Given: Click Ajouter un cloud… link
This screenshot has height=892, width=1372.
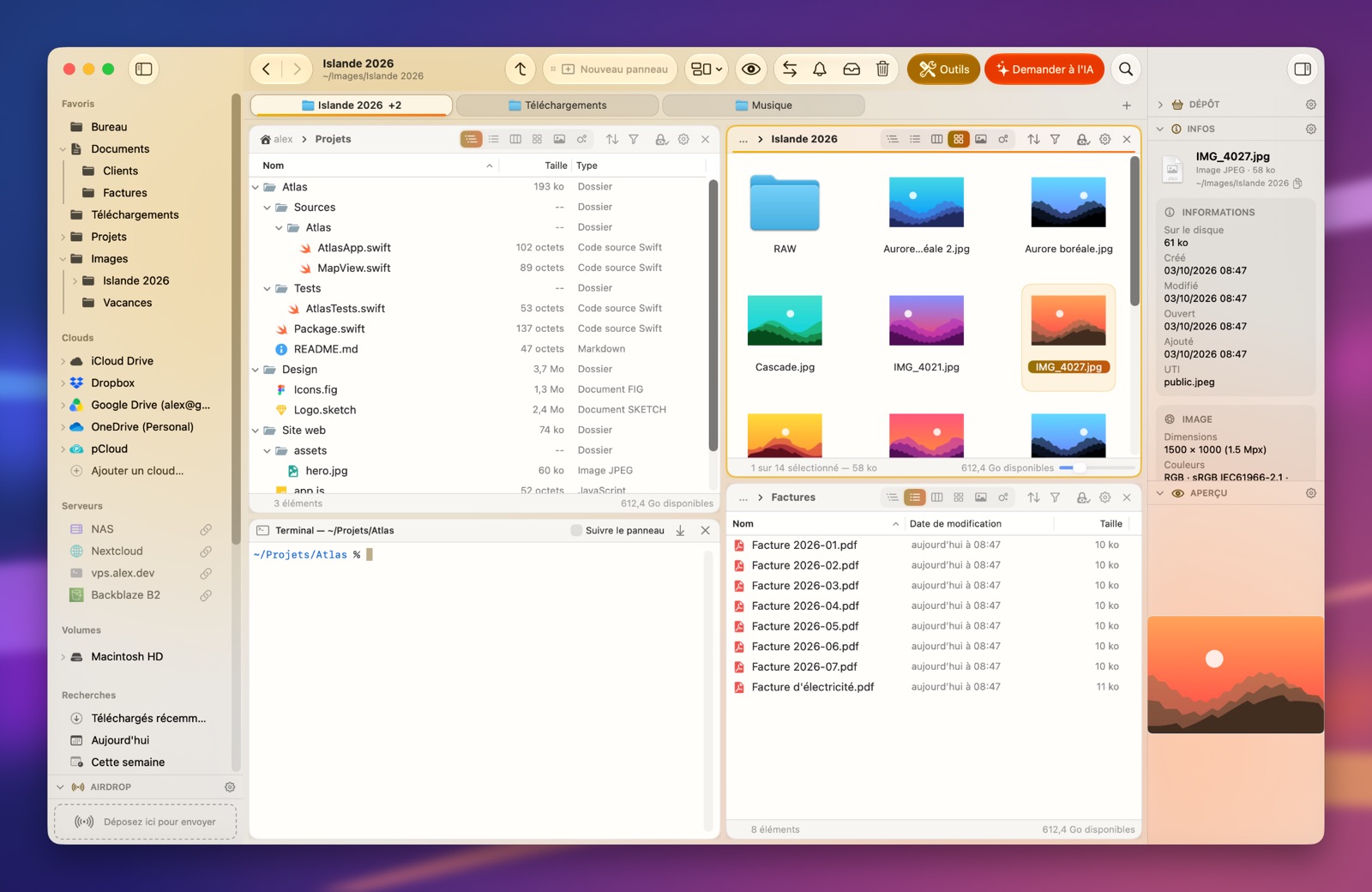Looking at the screenshot, I should click(137, 471).
